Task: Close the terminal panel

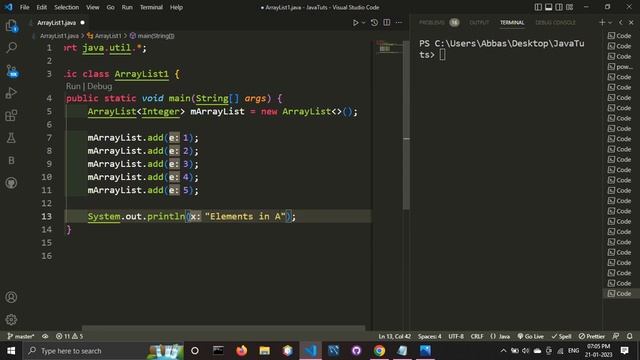Action: (x=631, y=23)
